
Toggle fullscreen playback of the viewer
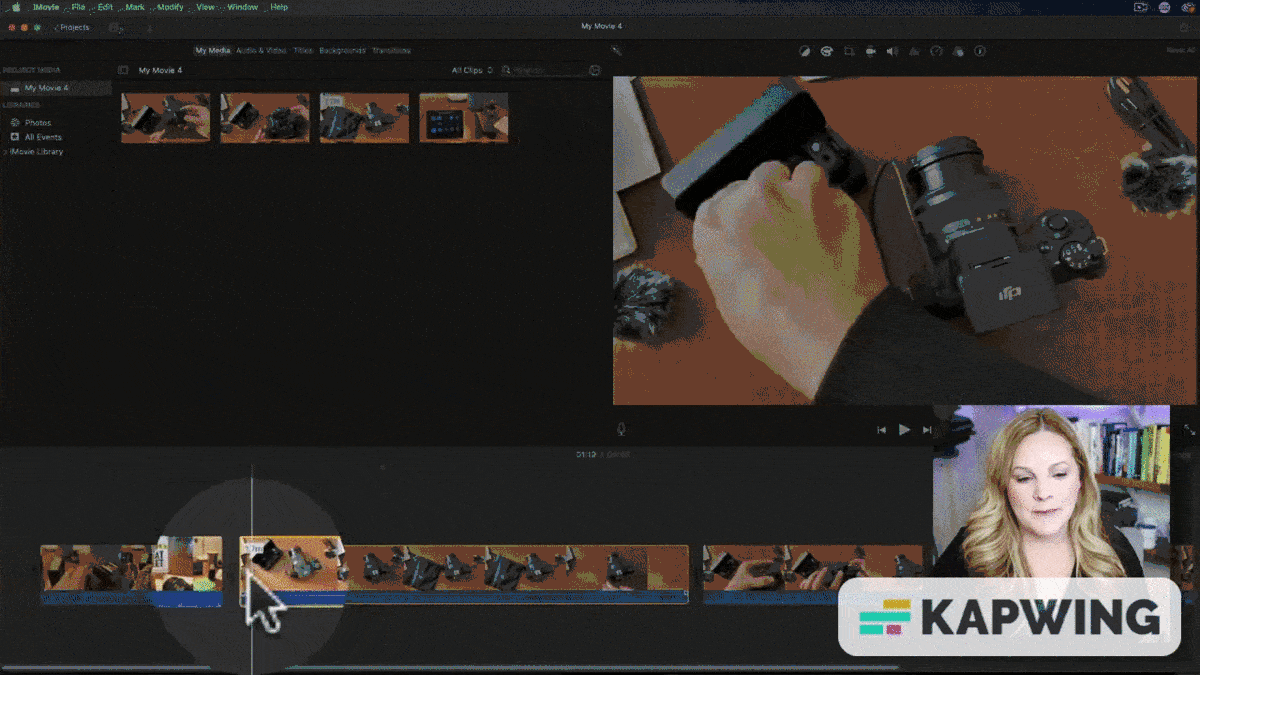pyautogui.click(x=1189, y=429)
